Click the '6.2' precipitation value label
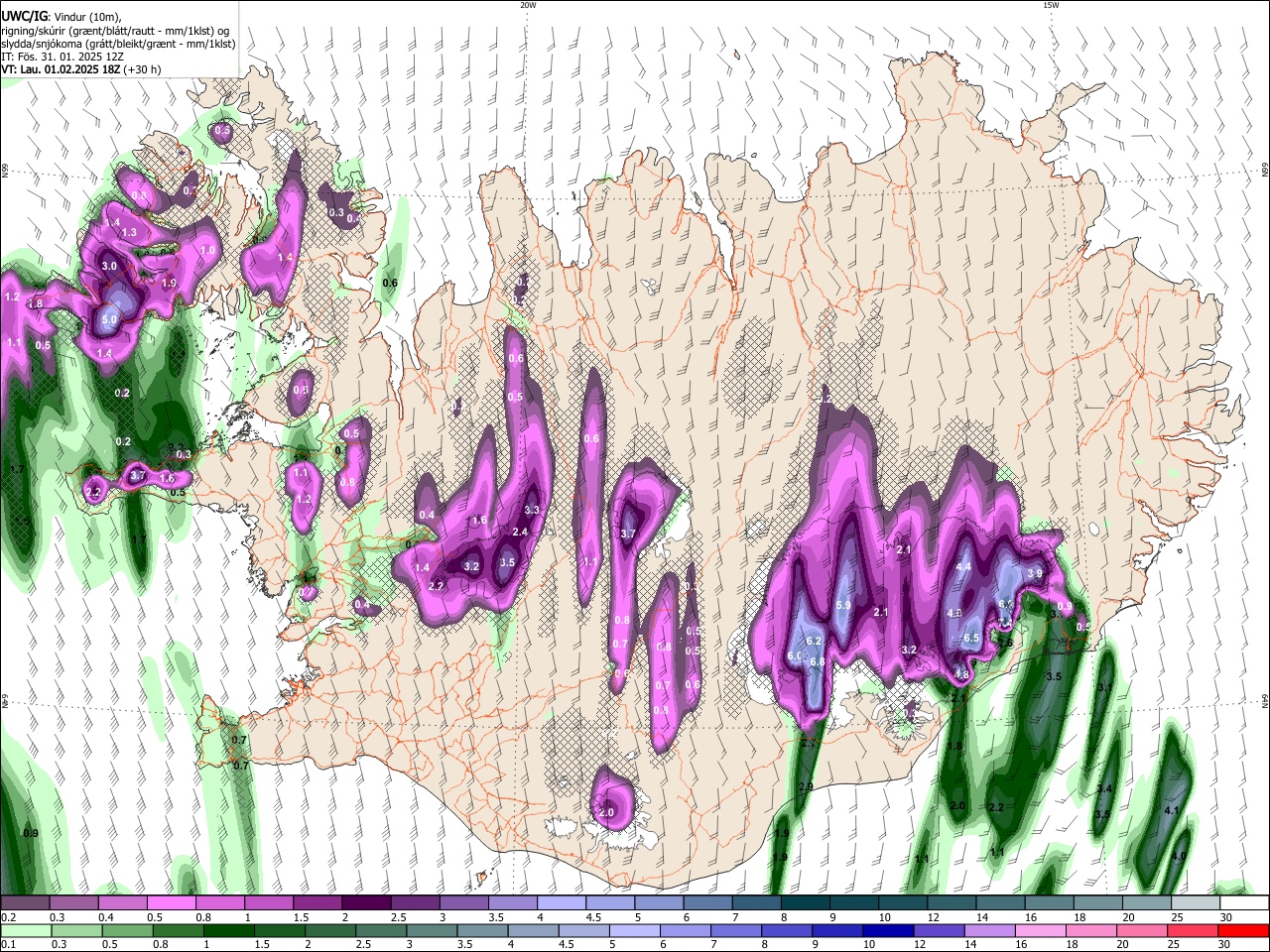Viewport: 1270px width, 952px height. tap(815, 642)
